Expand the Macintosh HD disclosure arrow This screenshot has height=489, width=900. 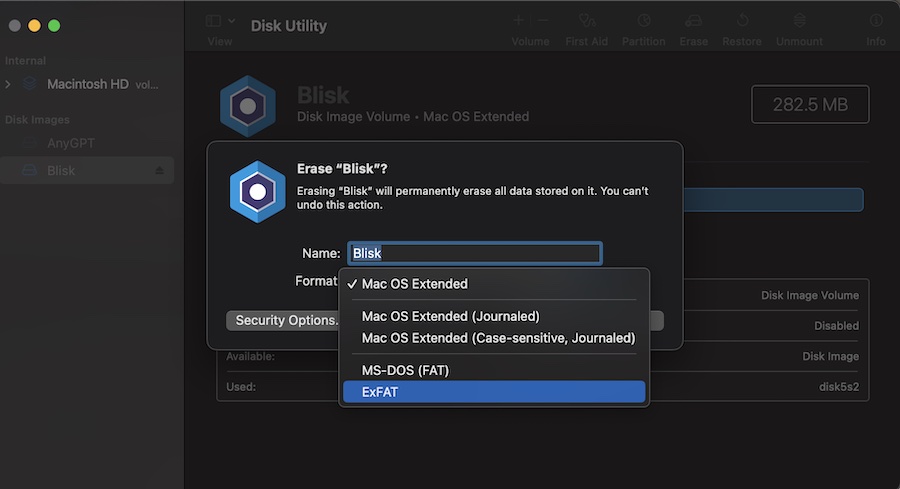(x=7, y=84)
